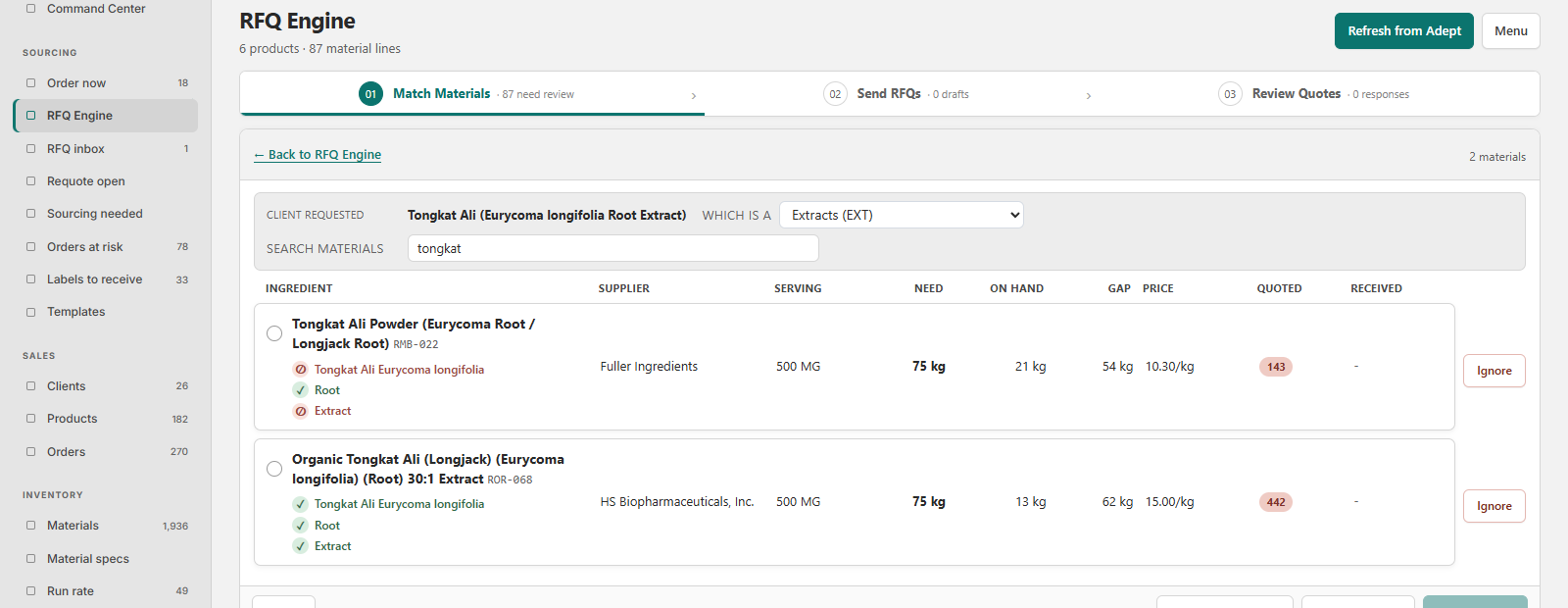Screen dimensions: 1568x608
Task: Click the Sourcing needed sidebar icon
Action: [x=30, y=214]
